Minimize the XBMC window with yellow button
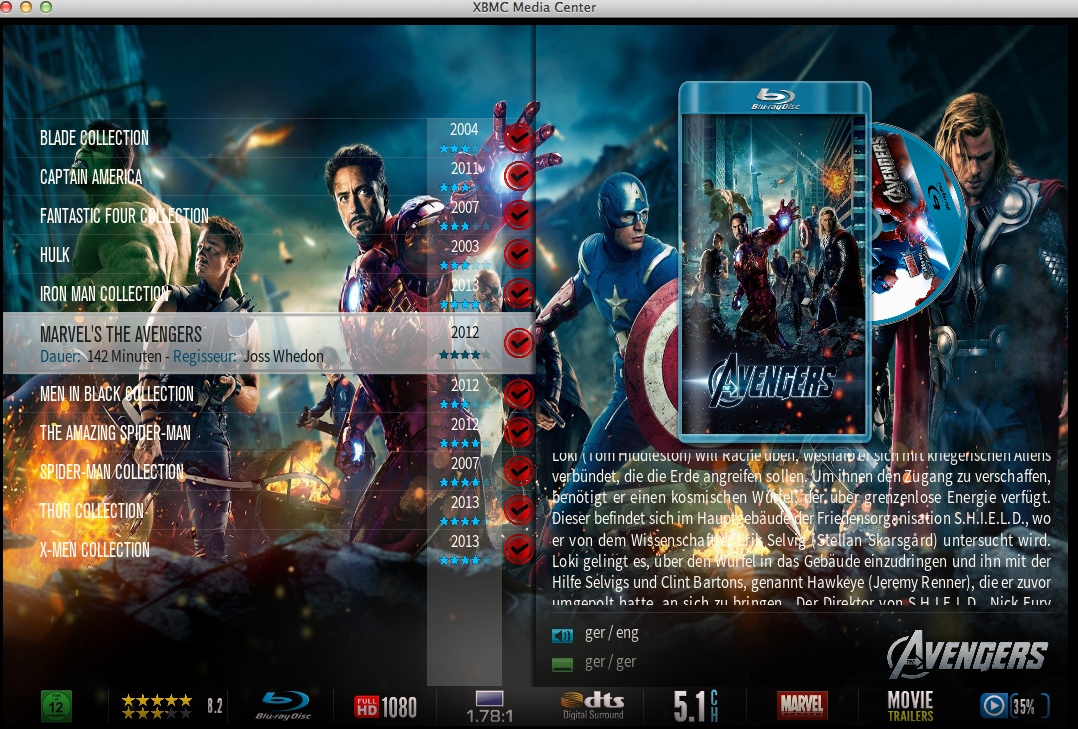 click(27, 7)
